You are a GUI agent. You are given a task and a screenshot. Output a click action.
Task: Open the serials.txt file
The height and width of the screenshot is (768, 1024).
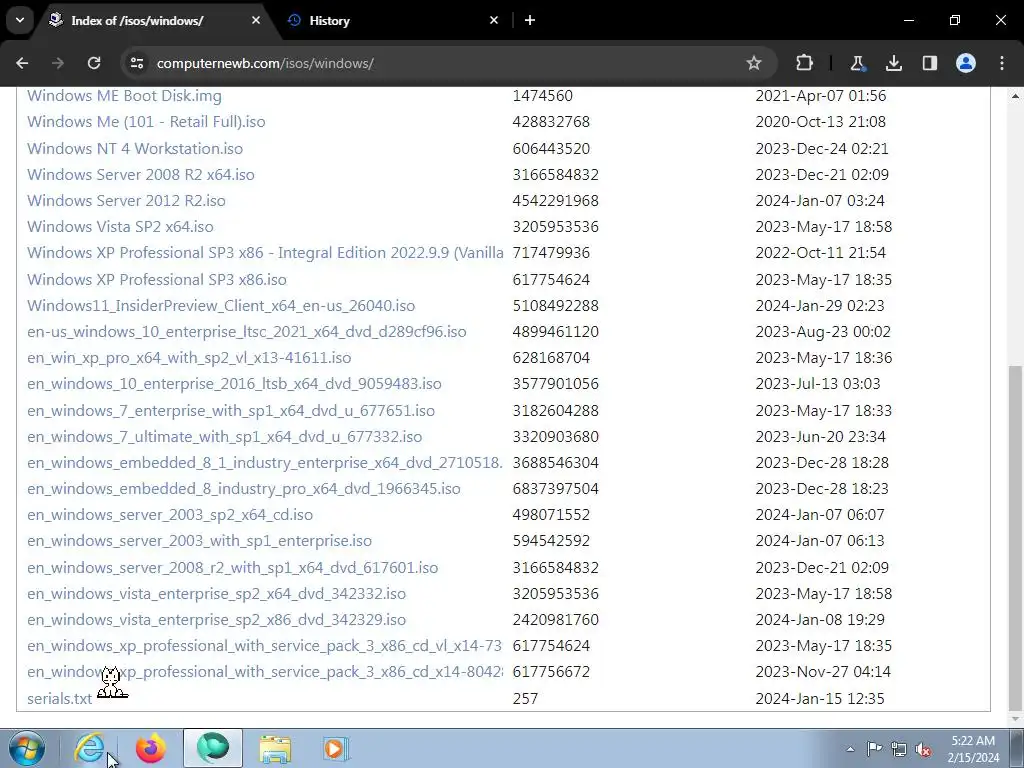coord(59,699)
